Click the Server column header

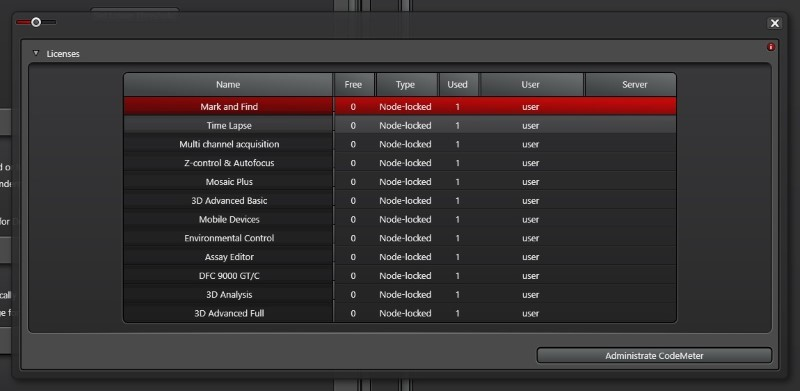(635, 85)
